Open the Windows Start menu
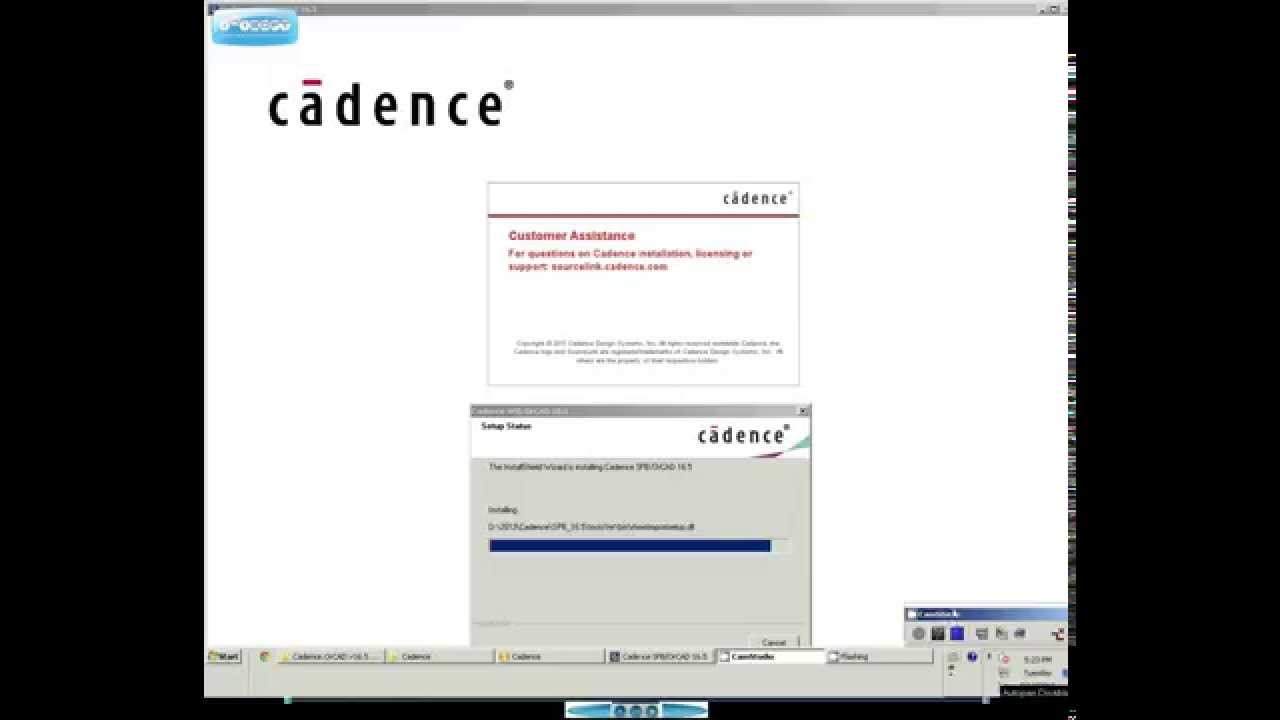1280x720 pixels. point(224,657)
